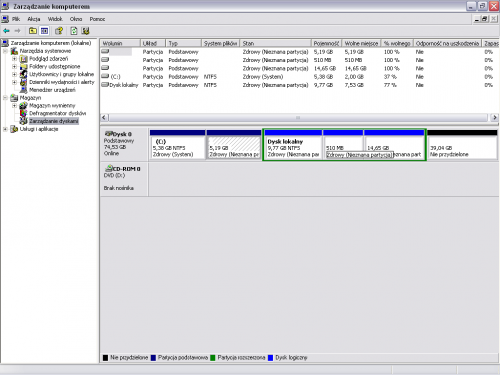
Task: Restore the inner console window button
Action: [485, 19]
